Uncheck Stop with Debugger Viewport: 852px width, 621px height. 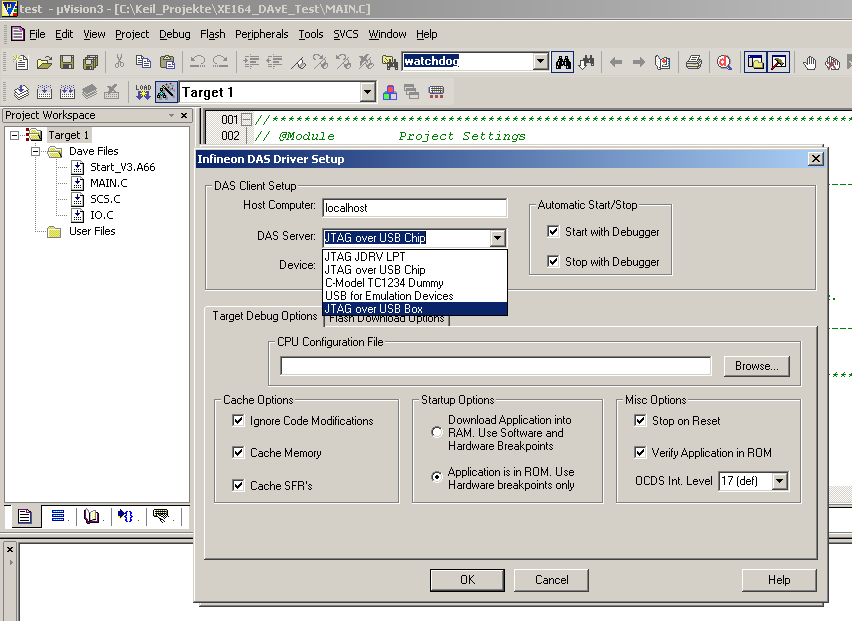pos(553,261)
